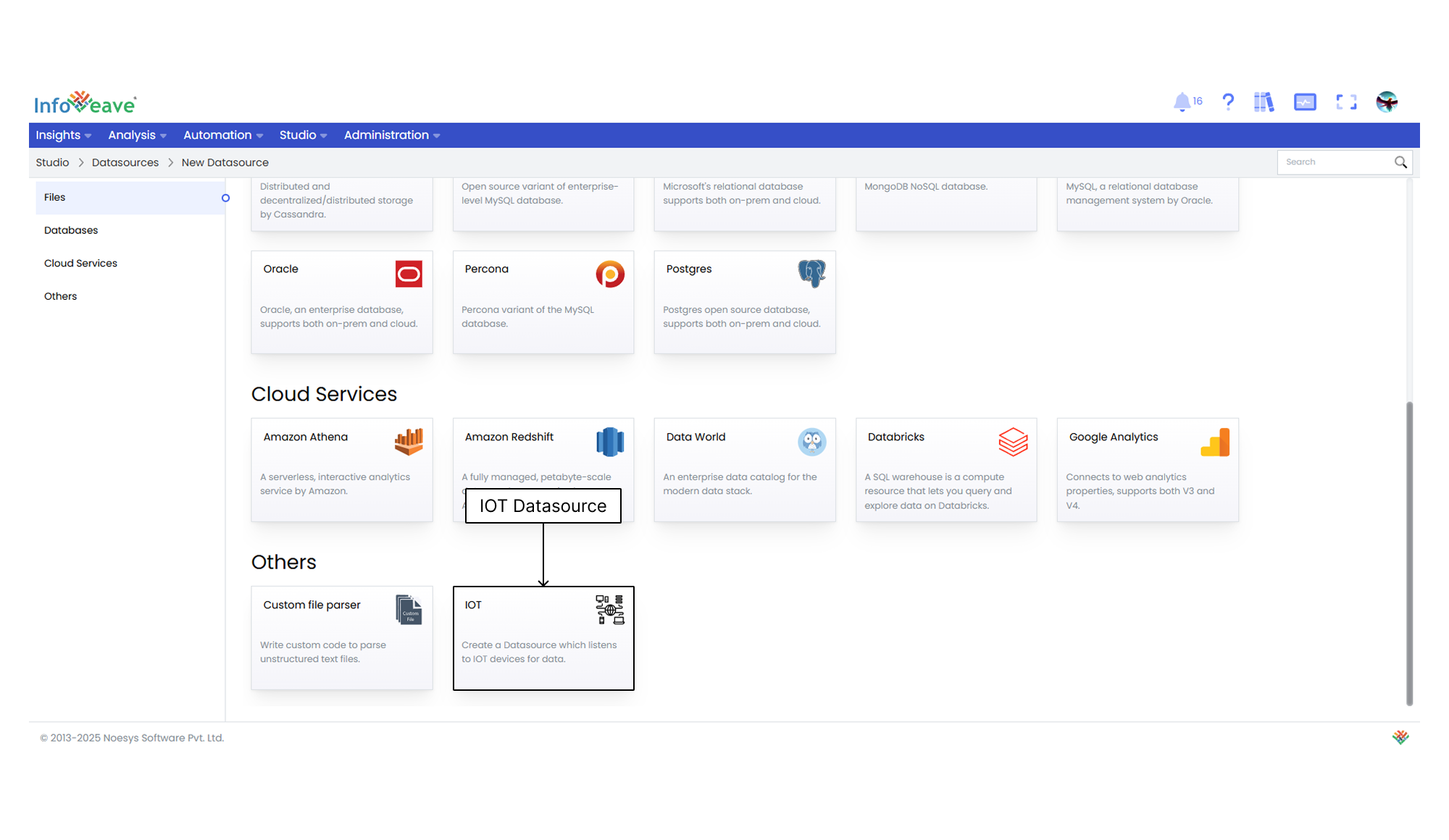The height and width of the screenshot is (840, 1449).
Task: Click the Oracle red logo icon
Action: click(x=409, y=274)
